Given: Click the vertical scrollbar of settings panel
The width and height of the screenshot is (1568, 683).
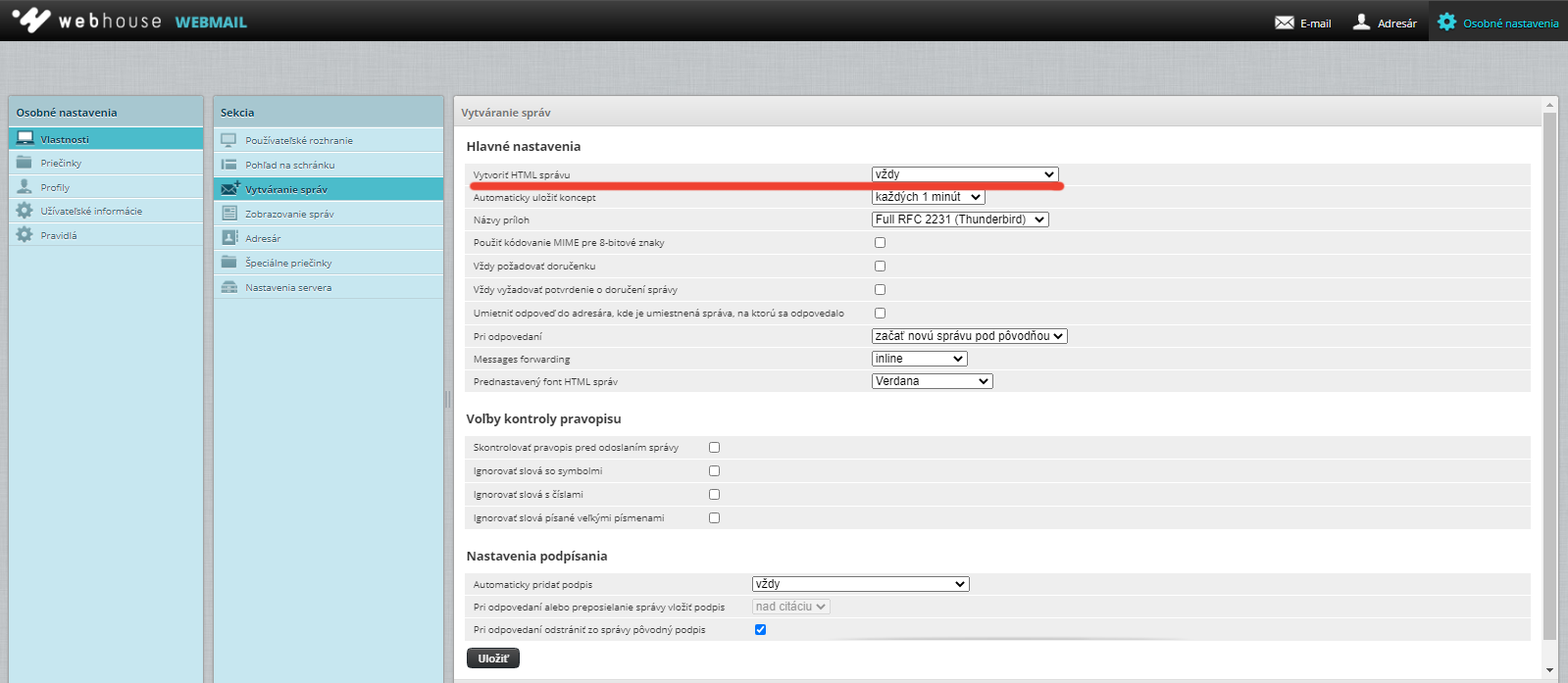Looking at the screenshot, I should pyautogui.click(x=1549, y=372).
